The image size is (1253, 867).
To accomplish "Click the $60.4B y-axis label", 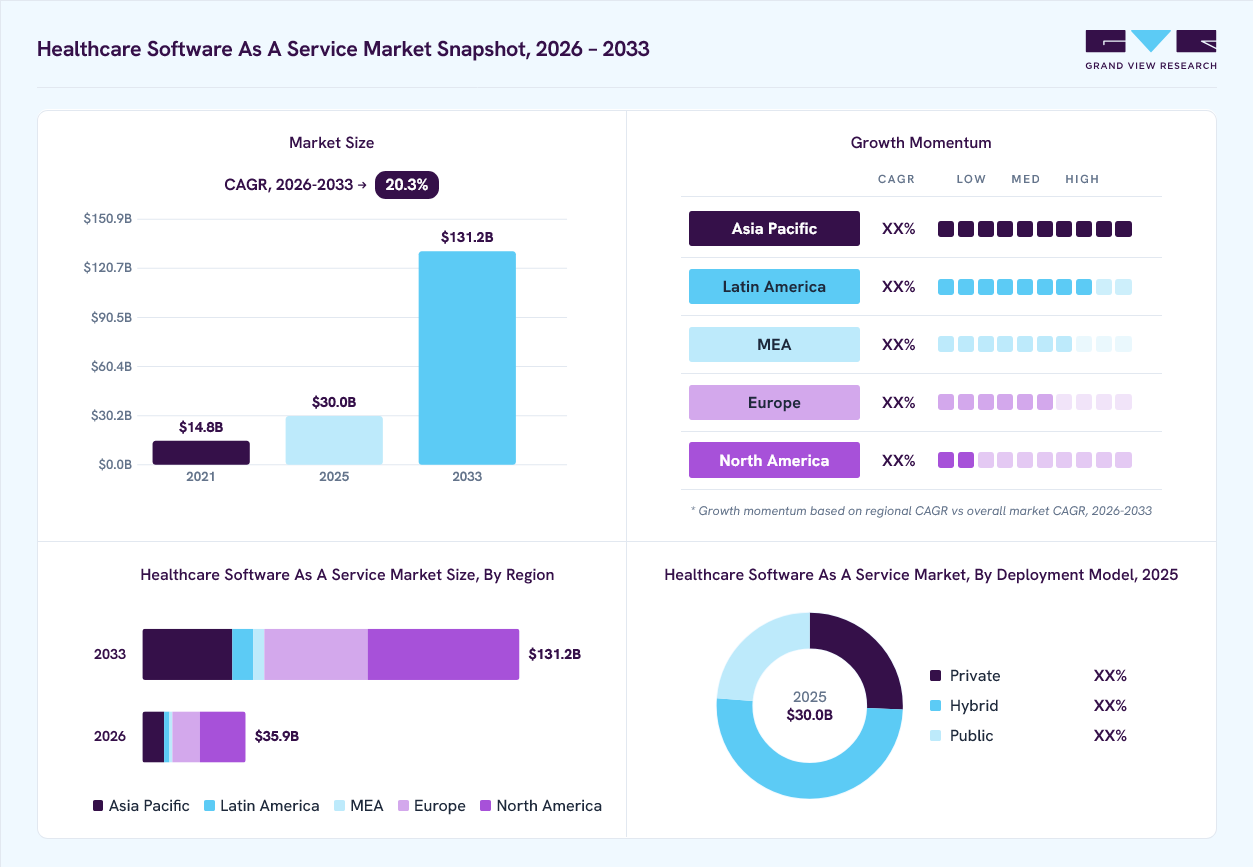I will click(x=109, y=367).
